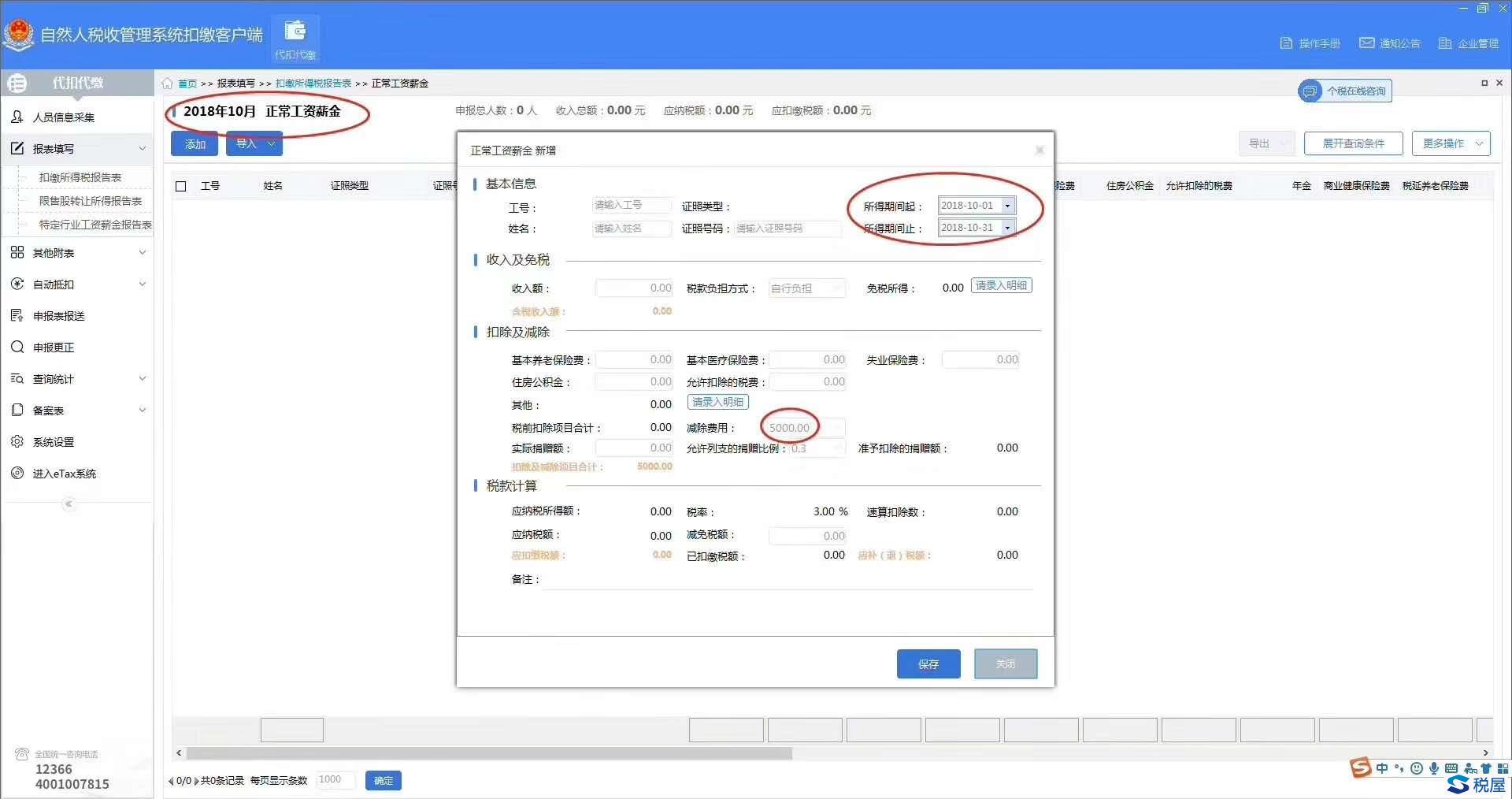Click the 基本医疗保险费 input field
The width and height of the screenshot is (1512, 799).
pos(807,360)
